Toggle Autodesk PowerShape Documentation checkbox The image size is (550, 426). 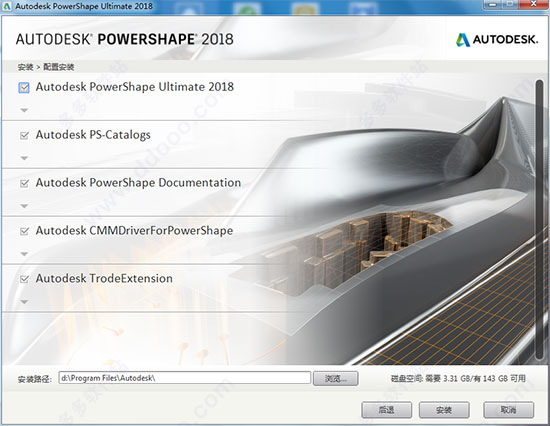tap(24, 183)
